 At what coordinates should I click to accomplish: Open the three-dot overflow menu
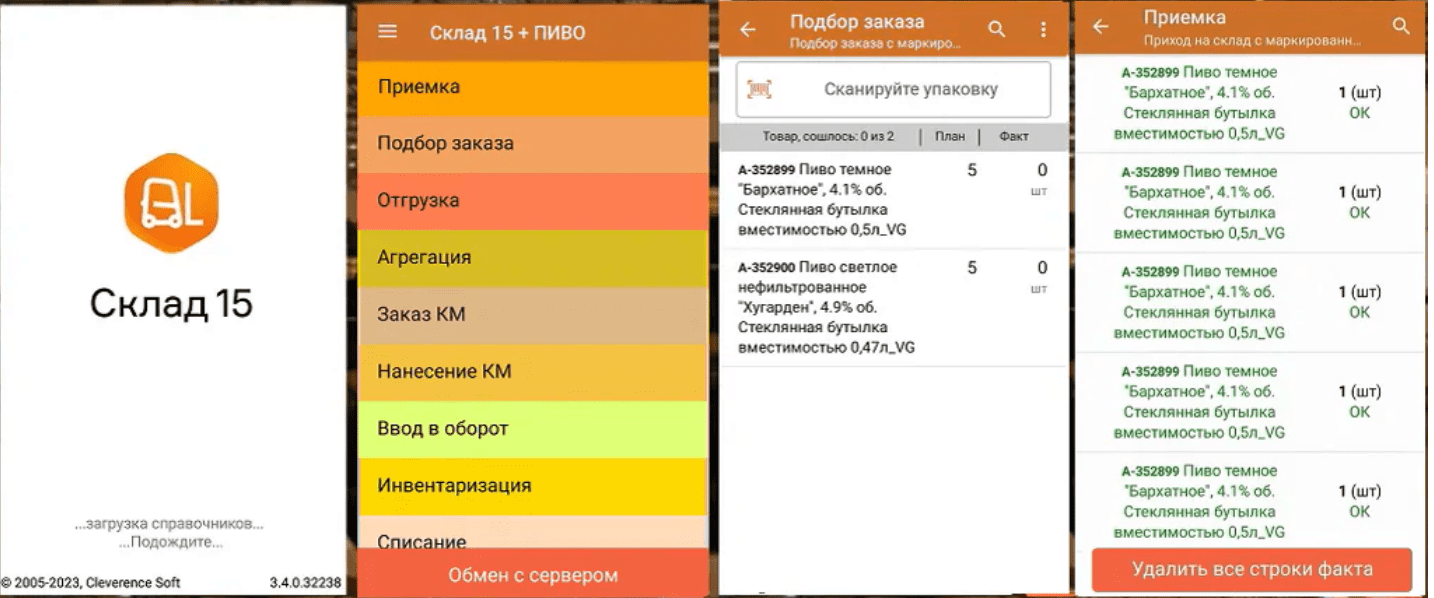(x=1042, y=28)
